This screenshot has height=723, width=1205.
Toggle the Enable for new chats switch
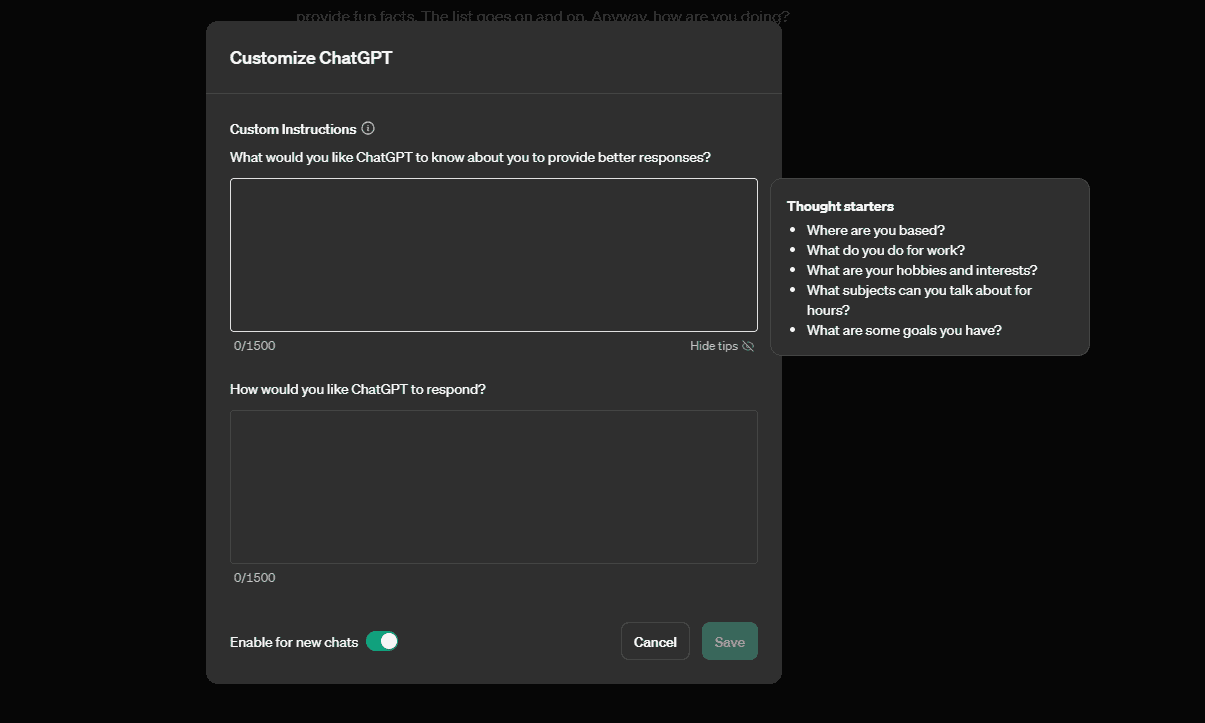click(382, 641)
